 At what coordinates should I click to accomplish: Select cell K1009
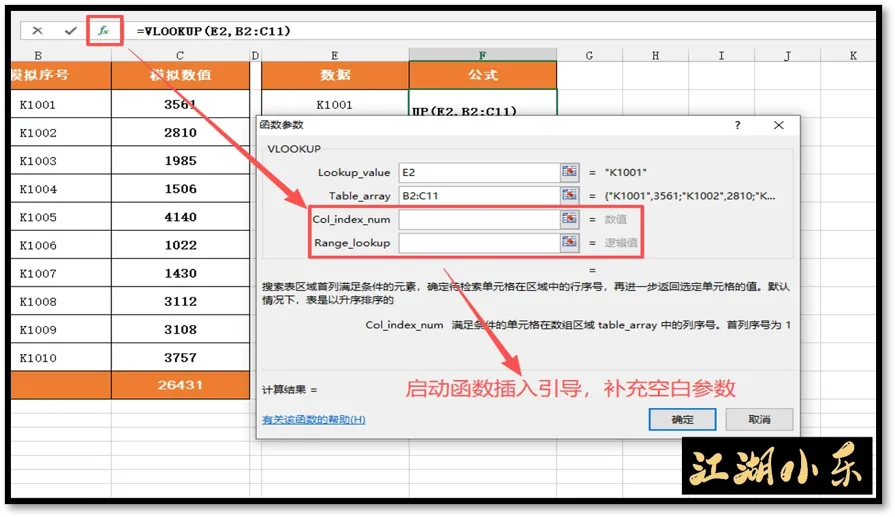[x=61, y=329]
